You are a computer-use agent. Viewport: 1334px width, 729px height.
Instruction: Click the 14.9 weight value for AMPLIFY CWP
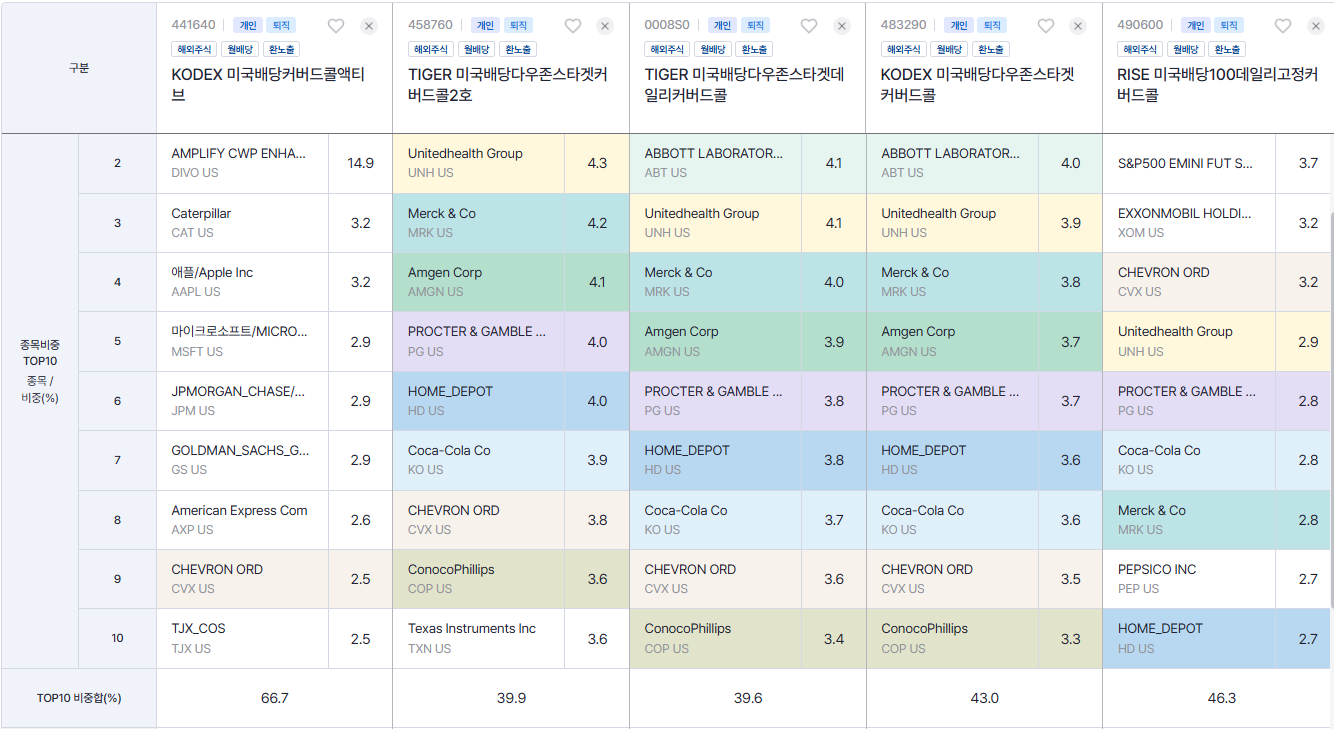pos(361,163)
